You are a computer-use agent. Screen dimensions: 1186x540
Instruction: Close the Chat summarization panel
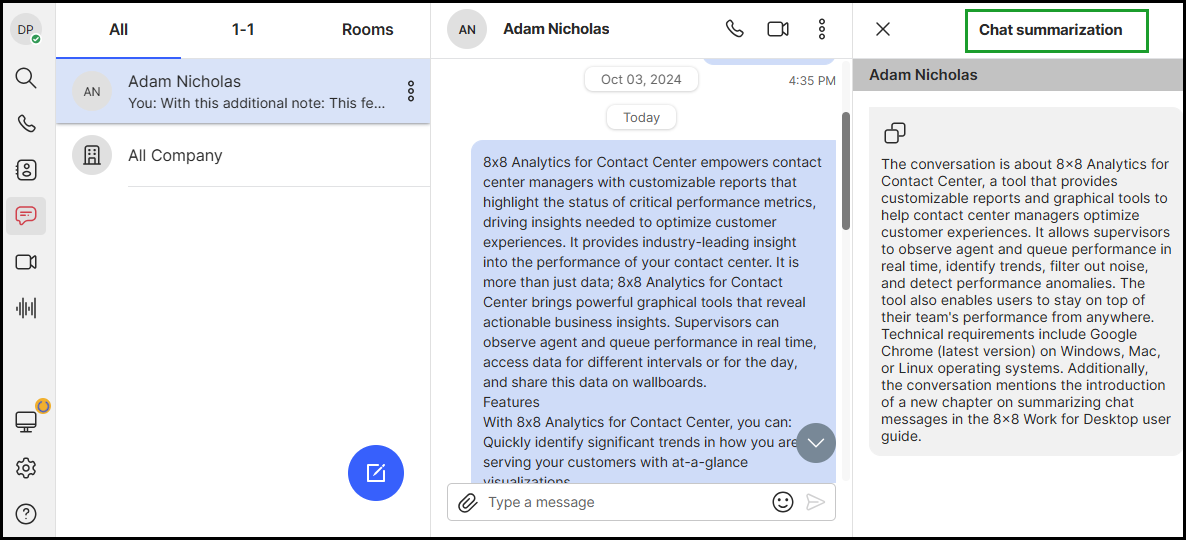pyautogui.click(x=883, y=29)
